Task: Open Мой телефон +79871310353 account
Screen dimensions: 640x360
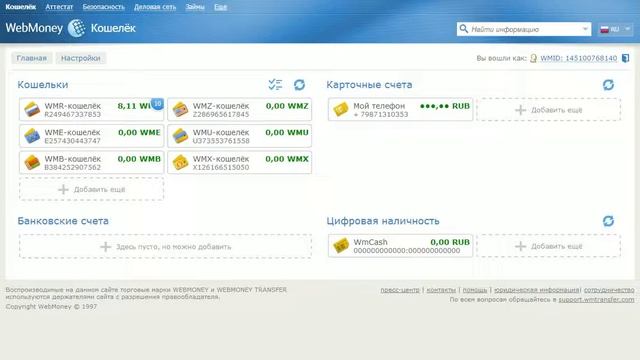Action: click(x=400, y=109)
